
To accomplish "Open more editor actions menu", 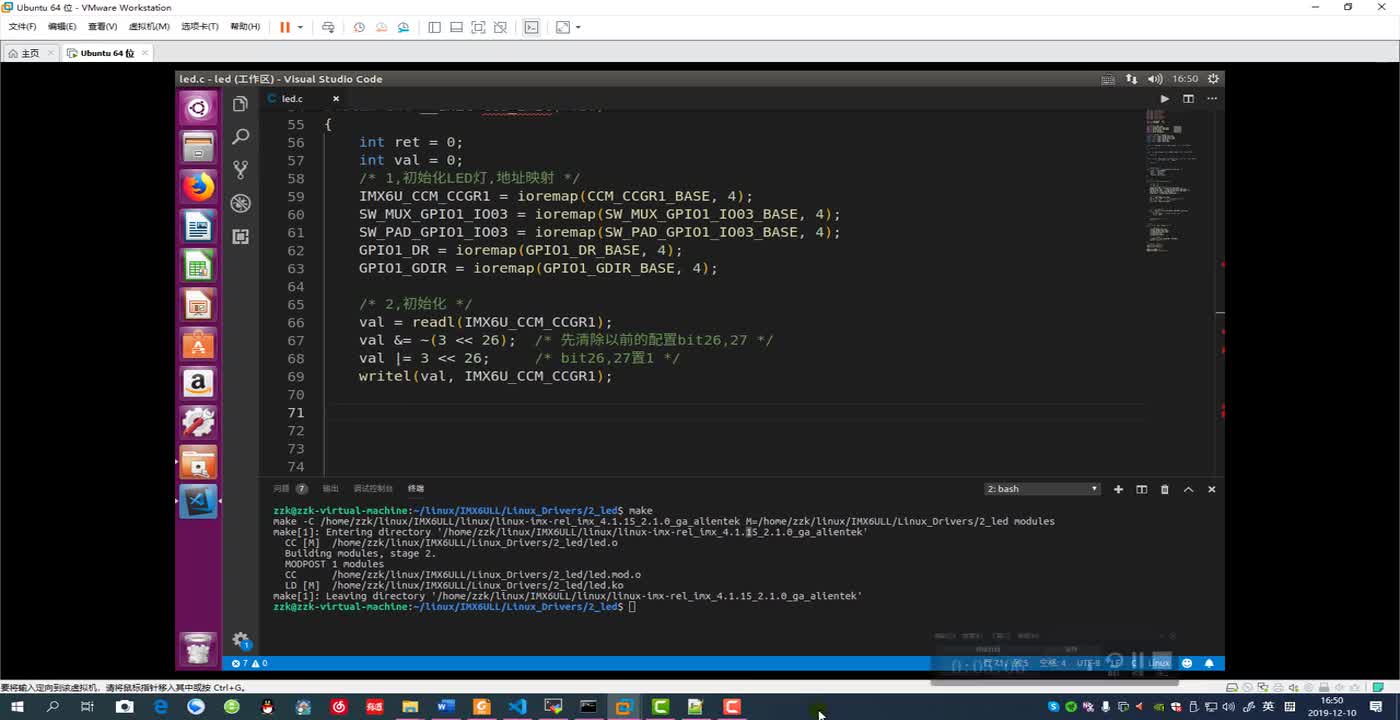I will (x=1212, y=99).
